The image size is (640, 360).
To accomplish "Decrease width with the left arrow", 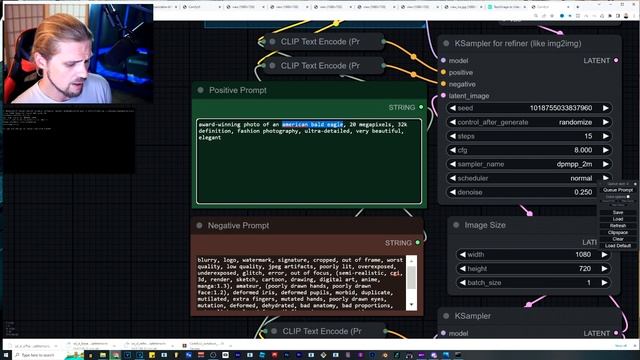I will [462, 254].
